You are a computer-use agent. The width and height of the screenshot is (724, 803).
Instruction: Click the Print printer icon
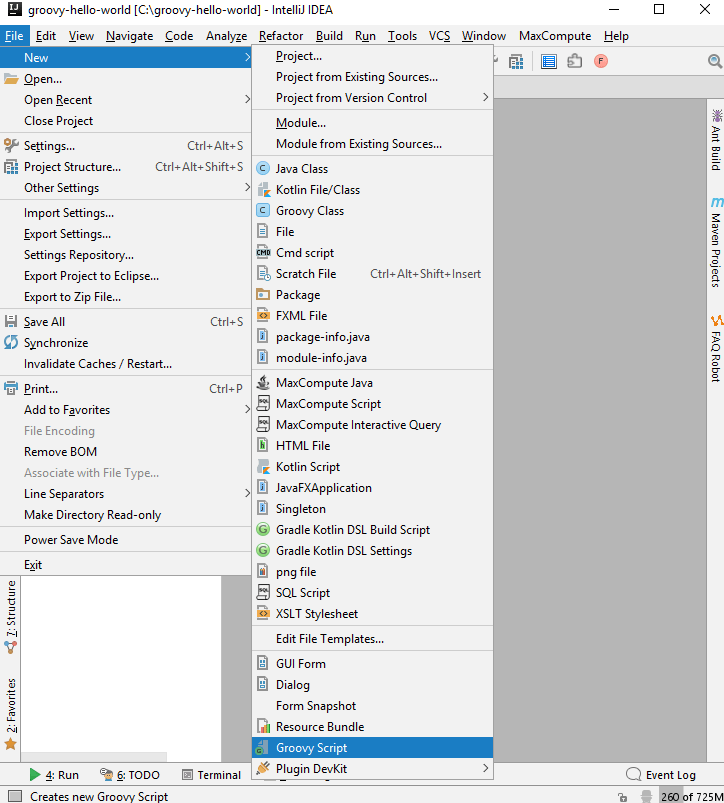[11, 389]
